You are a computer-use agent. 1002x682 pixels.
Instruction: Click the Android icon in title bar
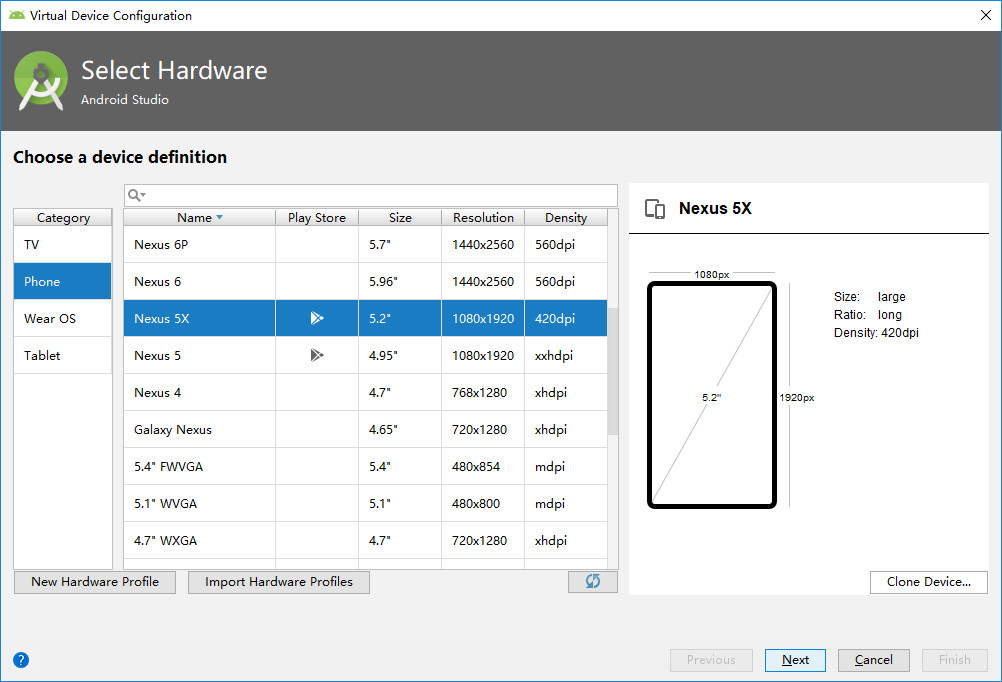[17, 15]
